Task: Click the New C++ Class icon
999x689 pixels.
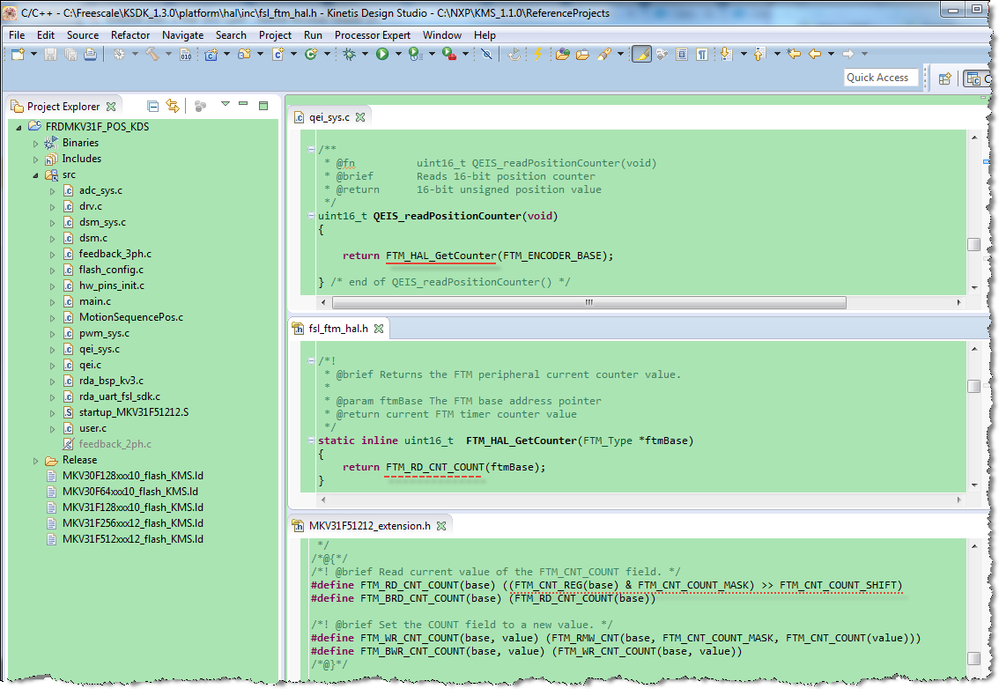Action: 311,54
